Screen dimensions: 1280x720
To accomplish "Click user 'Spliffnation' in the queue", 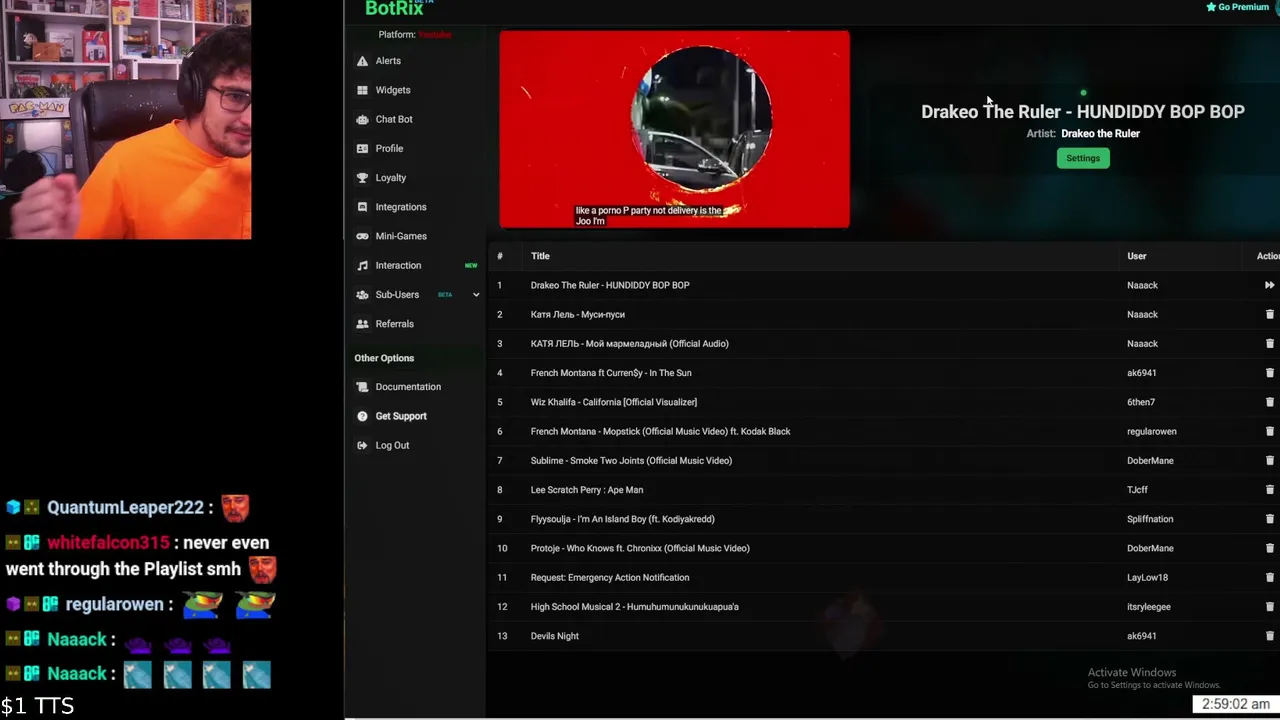I will coord(1150,519).
